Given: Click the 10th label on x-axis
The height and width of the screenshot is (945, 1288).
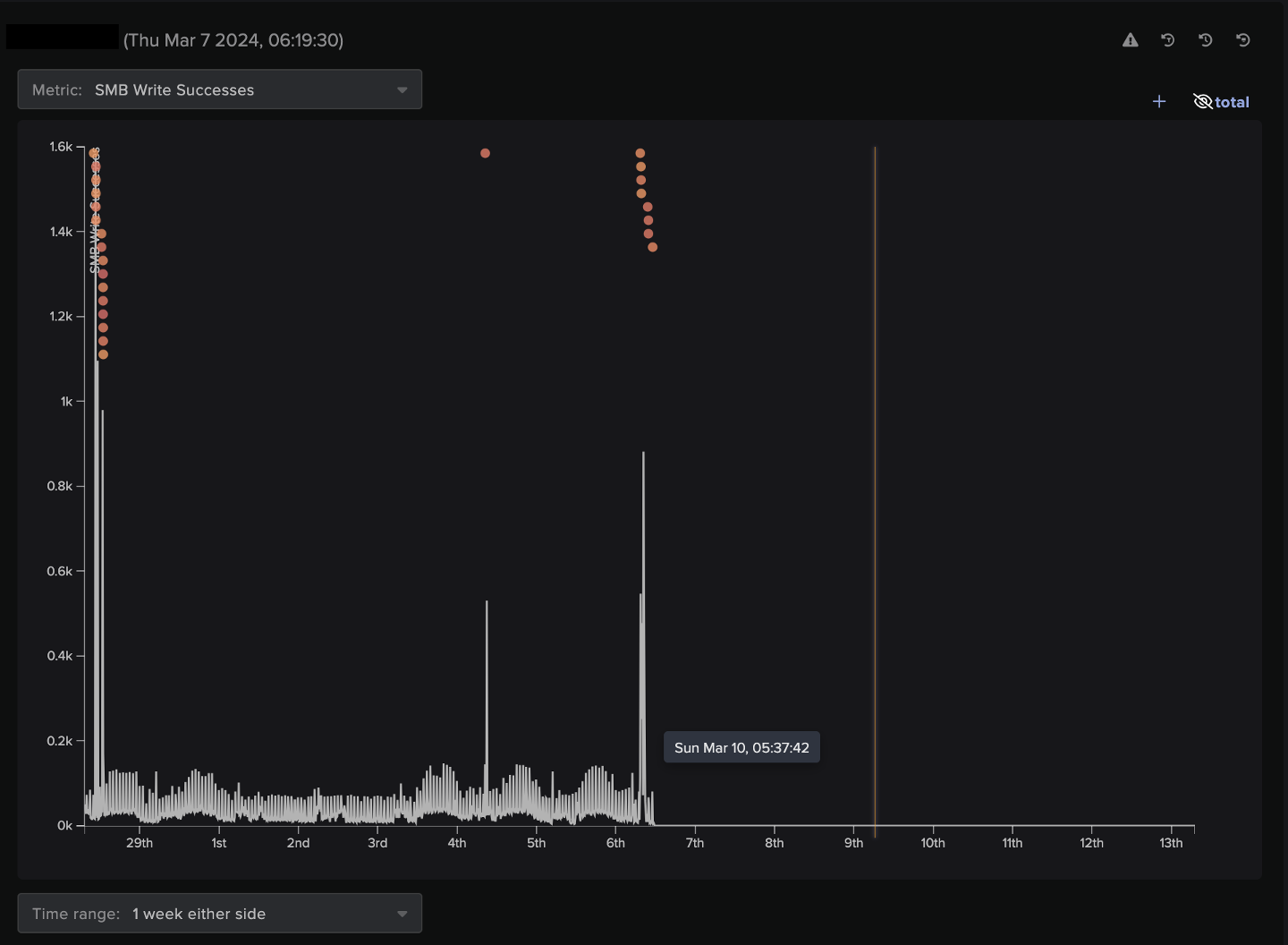Looking at the screenshot, I should pyautogui.click(x=933, y=843).
